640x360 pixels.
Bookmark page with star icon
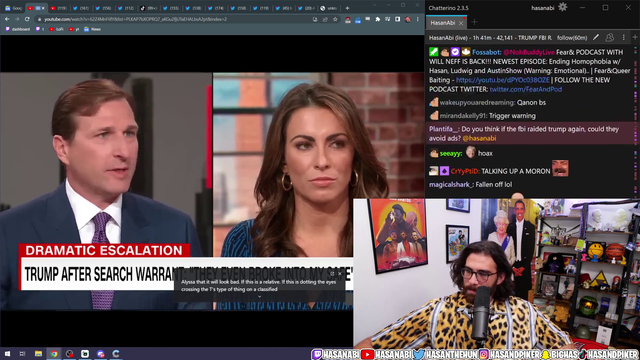tap(335, 19)
